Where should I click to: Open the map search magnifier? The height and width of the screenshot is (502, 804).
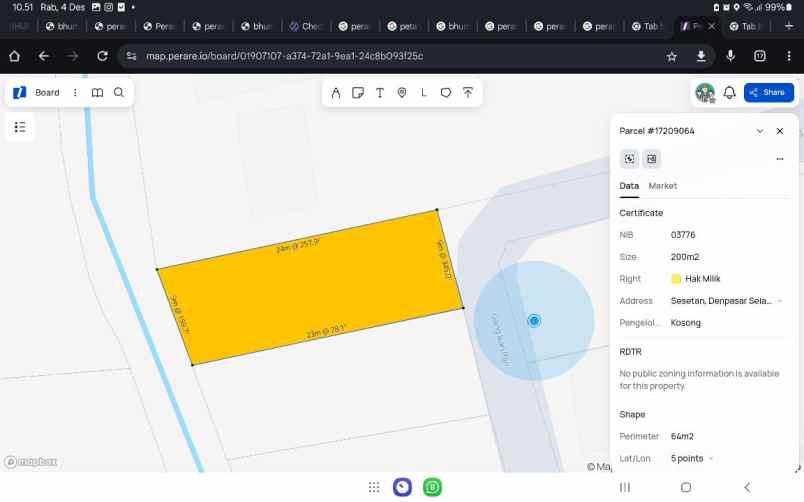coord(119,93)
